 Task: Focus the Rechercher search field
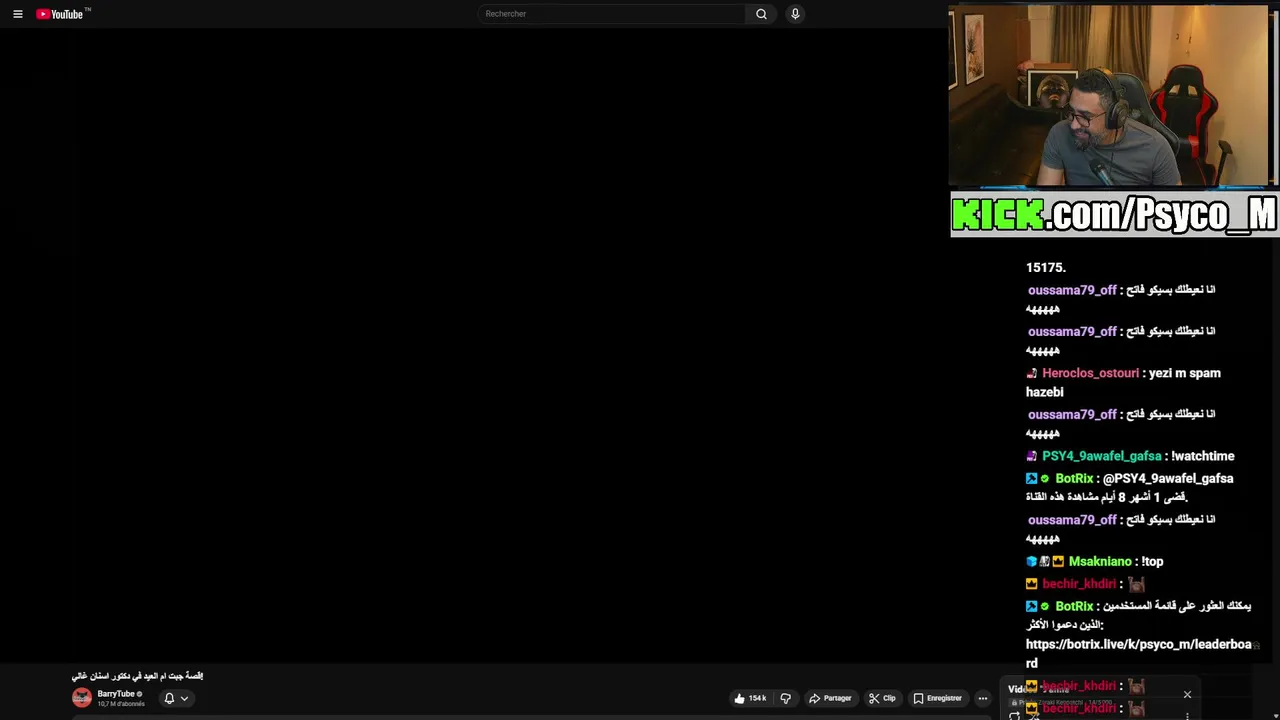pos(611,14)
